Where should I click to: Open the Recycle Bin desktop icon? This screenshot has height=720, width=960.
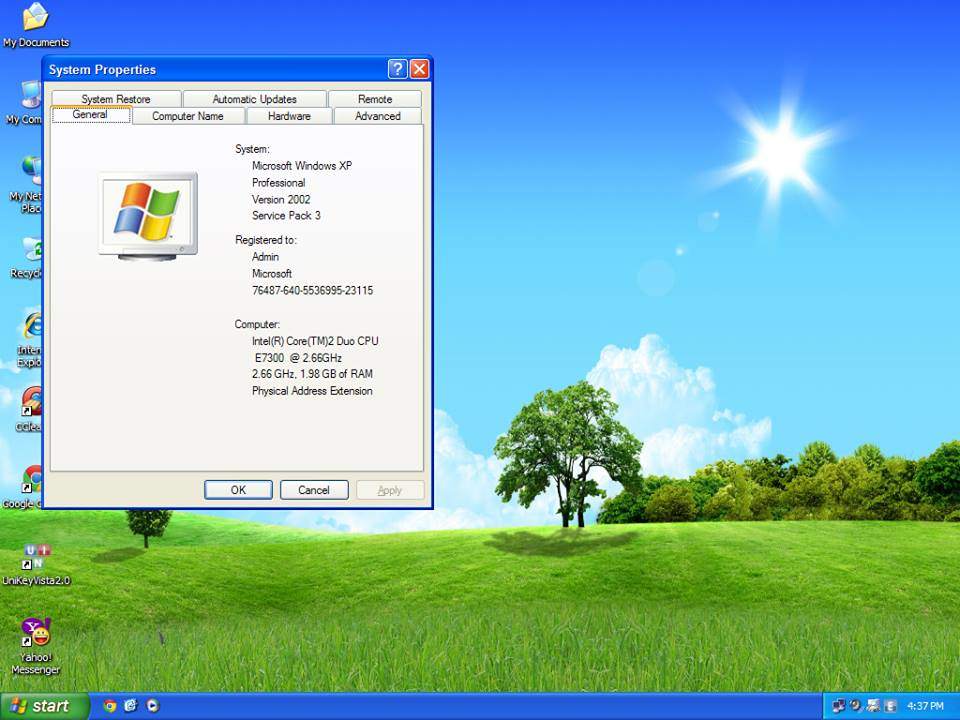(32, 250)
